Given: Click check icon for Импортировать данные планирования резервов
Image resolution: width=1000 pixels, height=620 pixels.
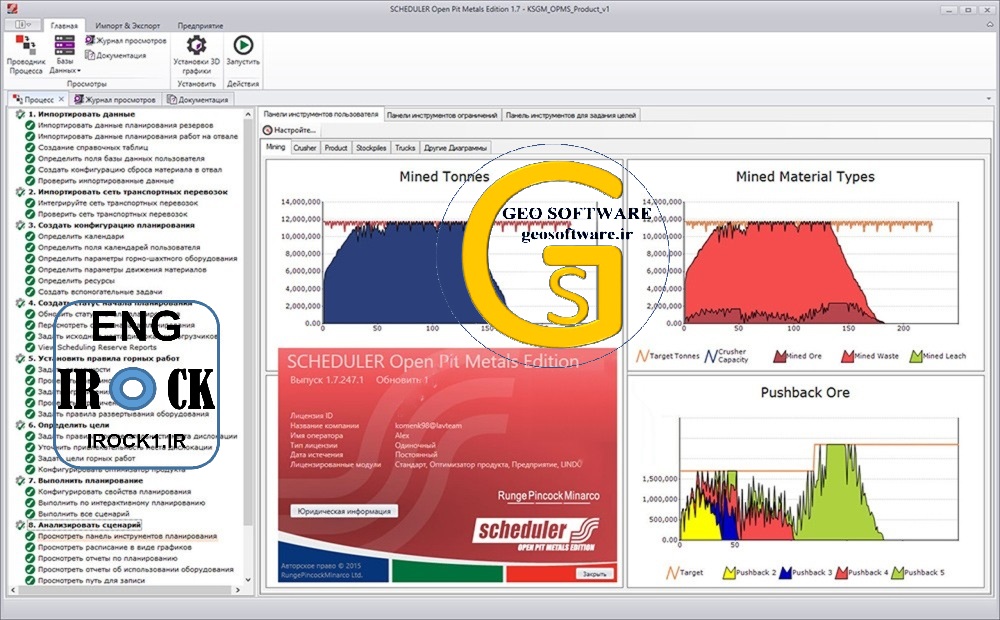Looking at the screenshot, I should click(30, 126).
